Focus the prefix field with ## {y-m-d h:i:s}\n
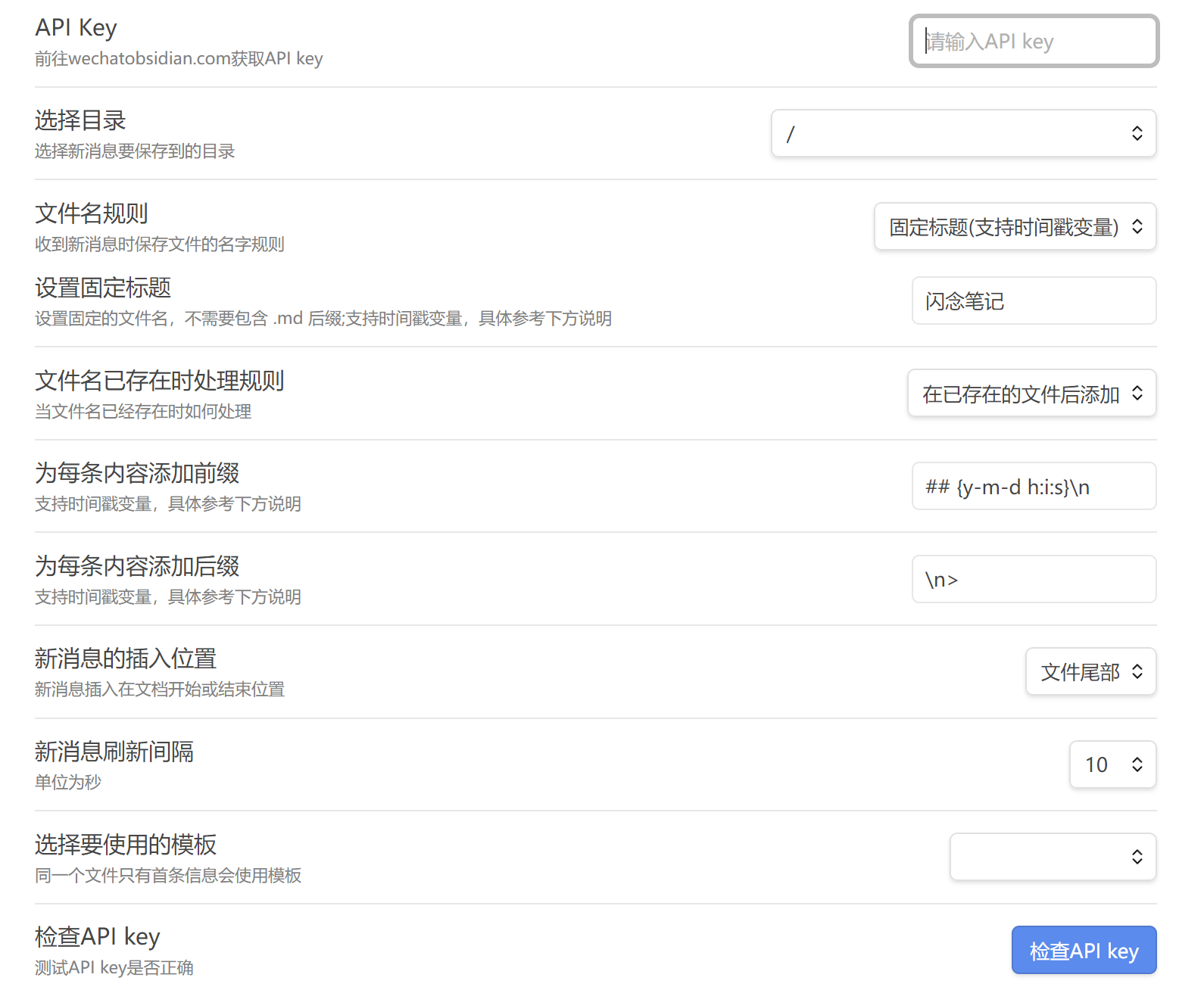 coord(1033,487)
